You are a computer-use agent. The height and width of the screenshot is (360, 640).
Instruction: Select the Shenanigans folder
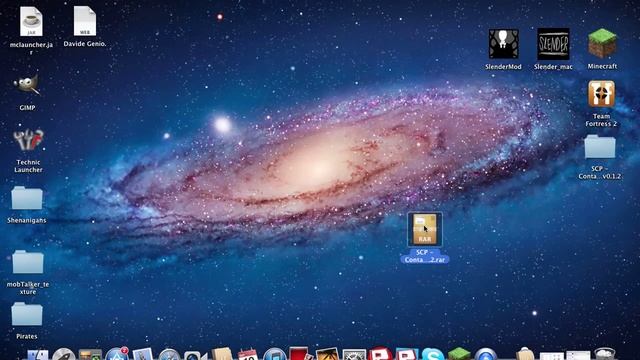27,198
